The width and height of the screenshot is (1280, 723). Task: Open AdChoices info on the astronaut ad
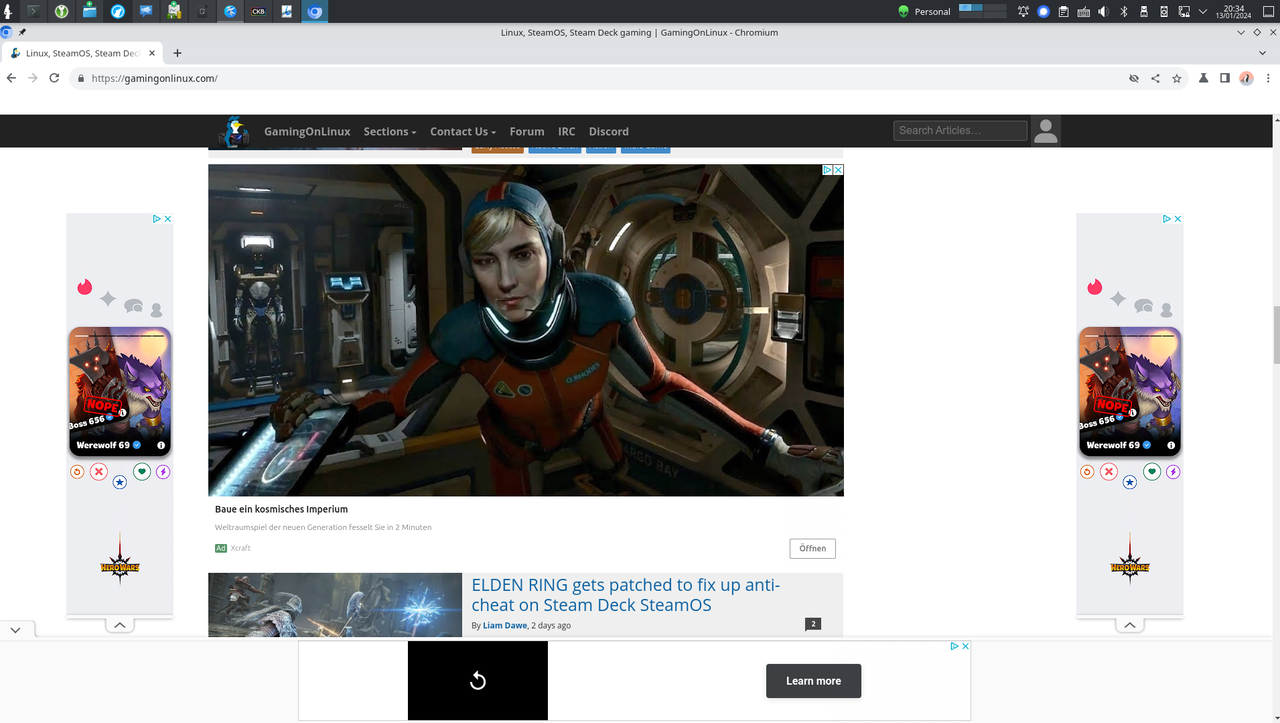pyautogui.click(x=827, y=170)
